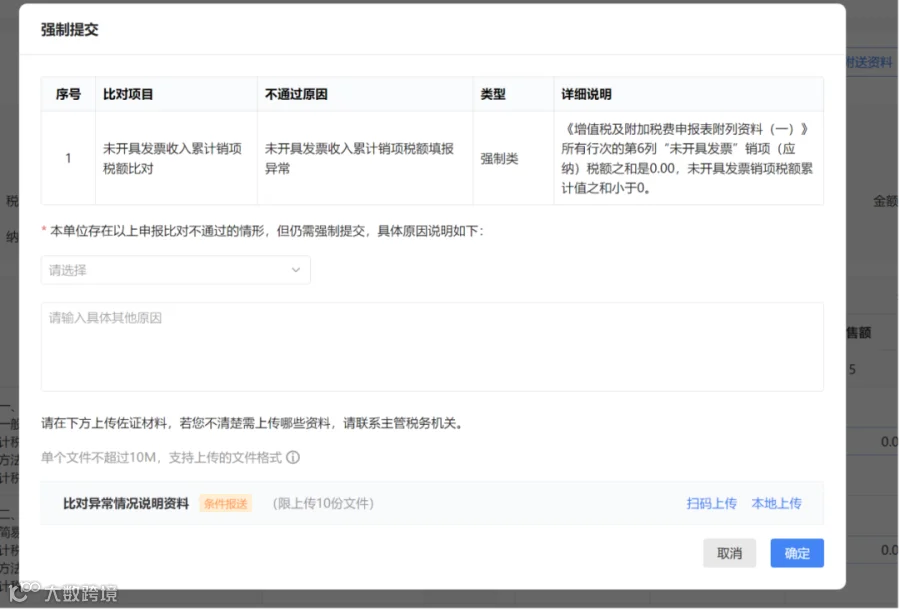Click the 取消 button
The width and height of the screenshot is (900, 610).
tap(730, 553)
